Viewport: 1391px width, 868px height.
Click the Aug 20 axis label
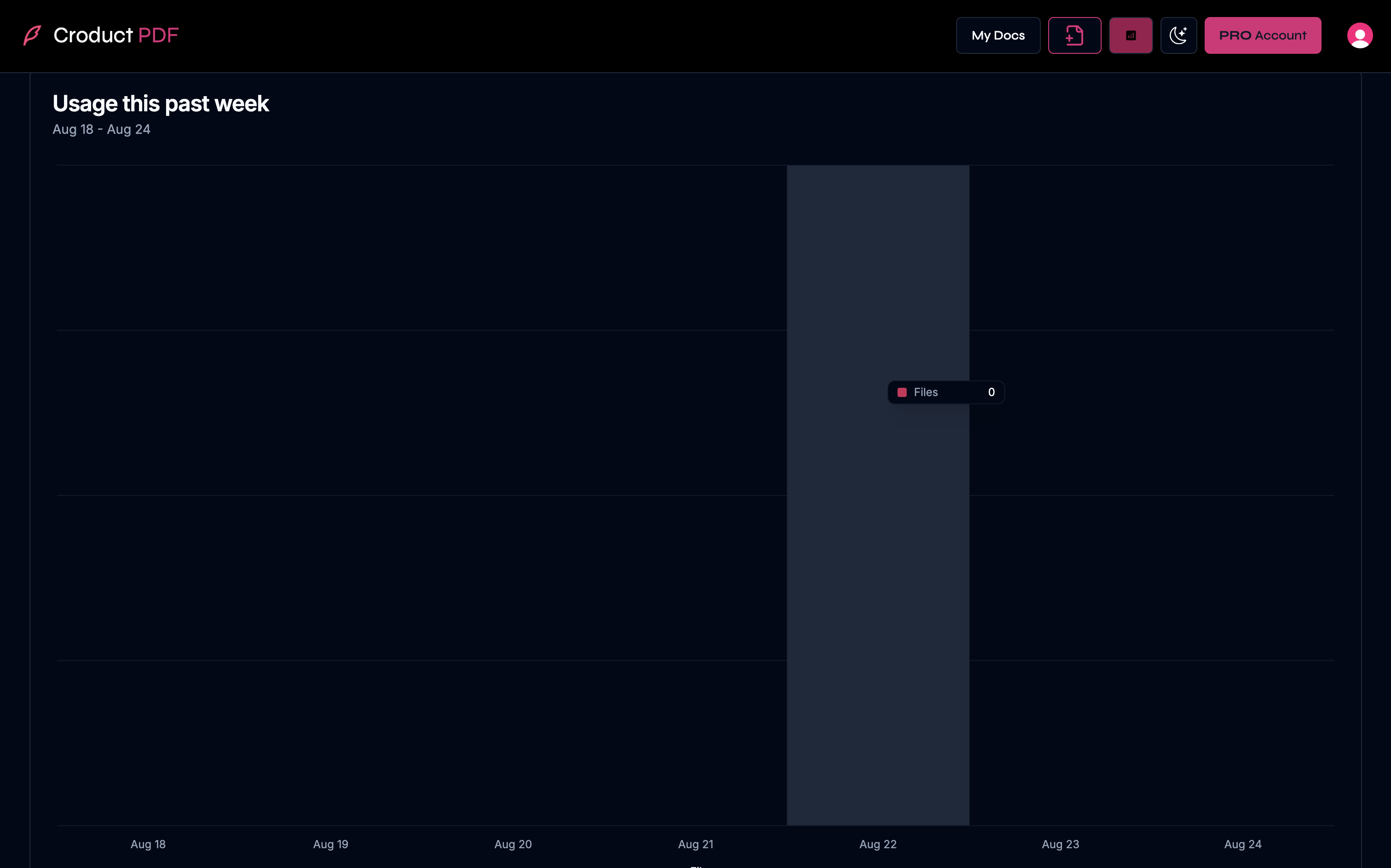tap(513, 844)
